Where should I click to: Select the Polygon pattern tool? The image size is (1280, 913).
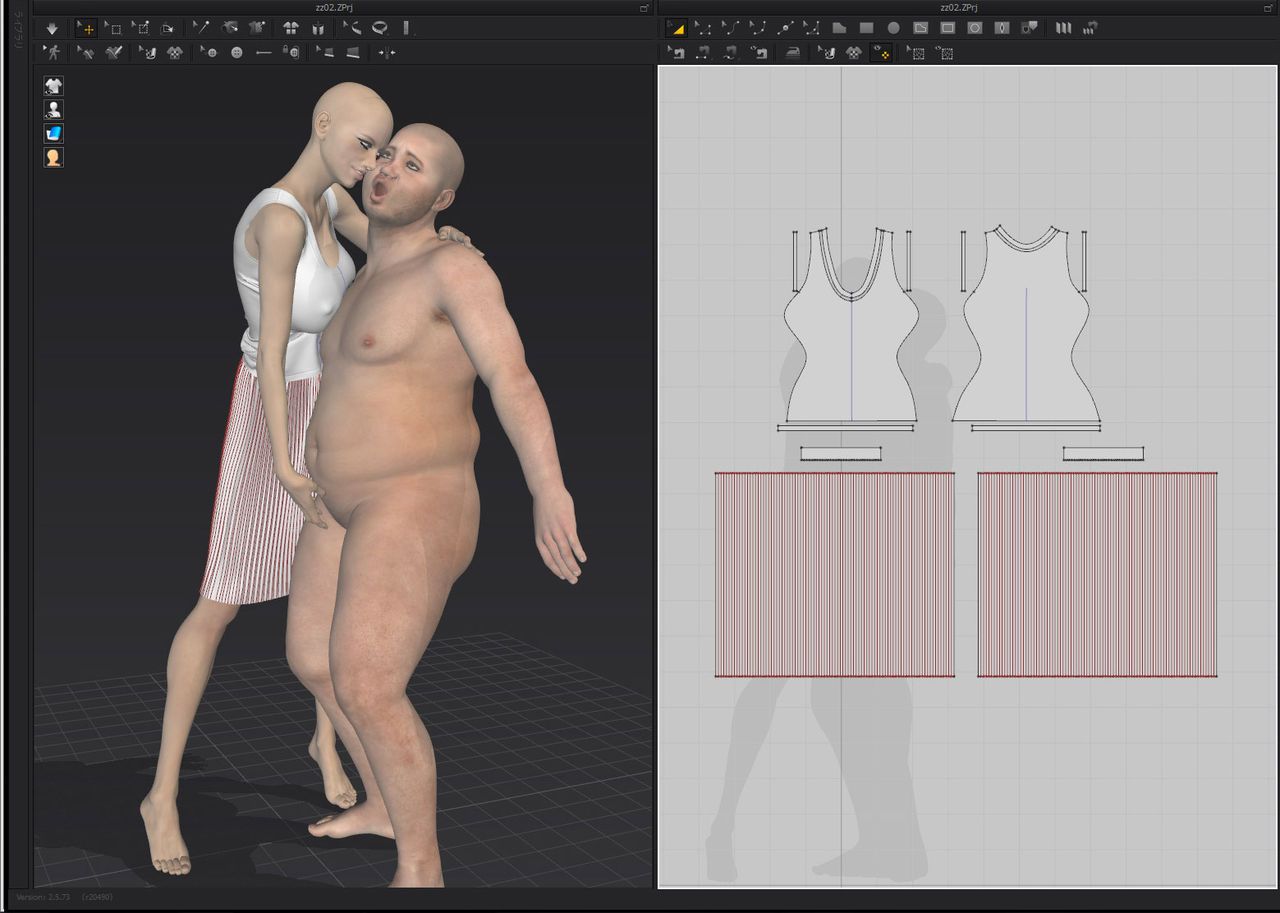tap(839, 28)
